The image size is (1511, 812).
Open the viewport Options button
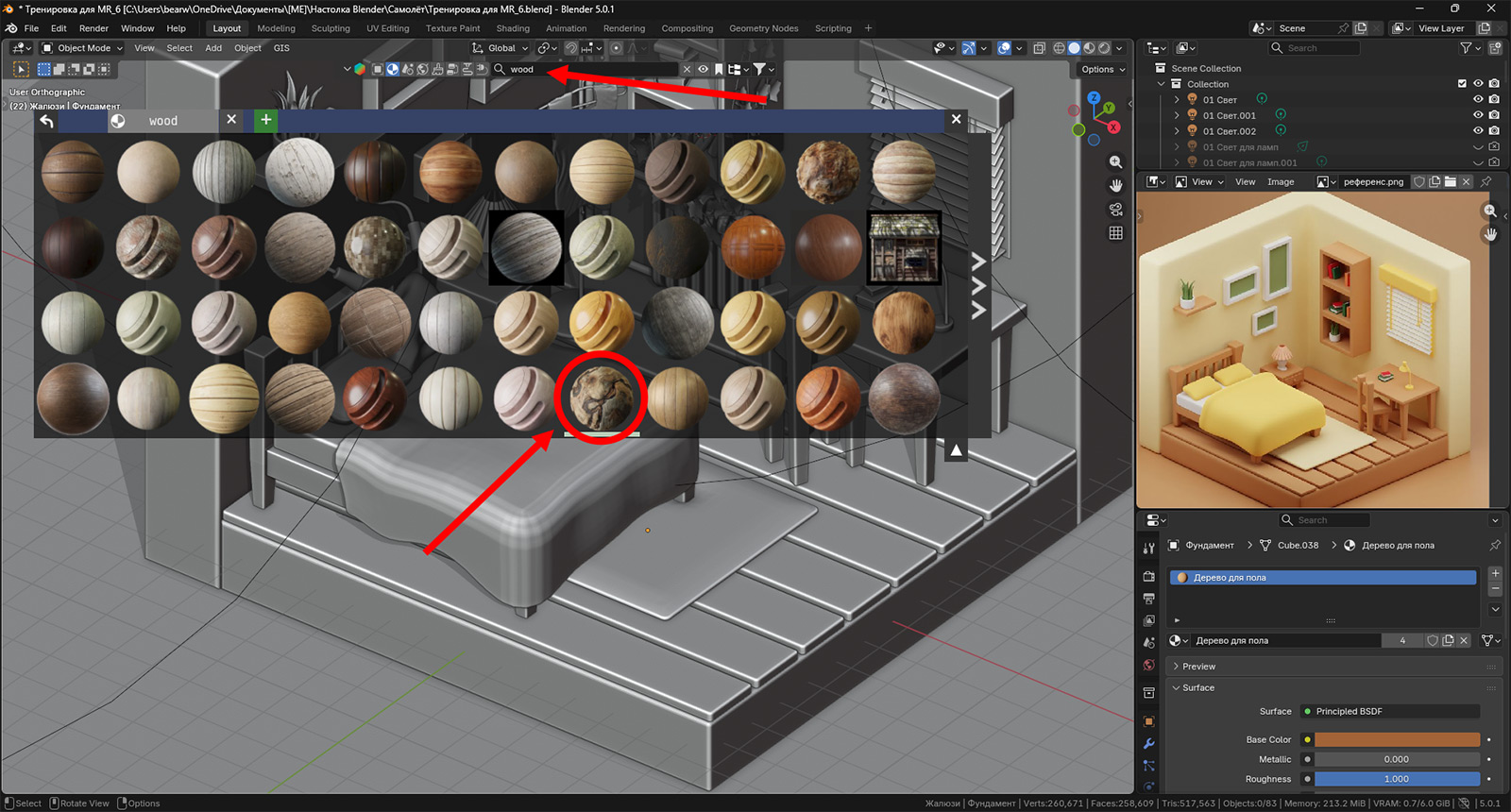(1102, 69)
